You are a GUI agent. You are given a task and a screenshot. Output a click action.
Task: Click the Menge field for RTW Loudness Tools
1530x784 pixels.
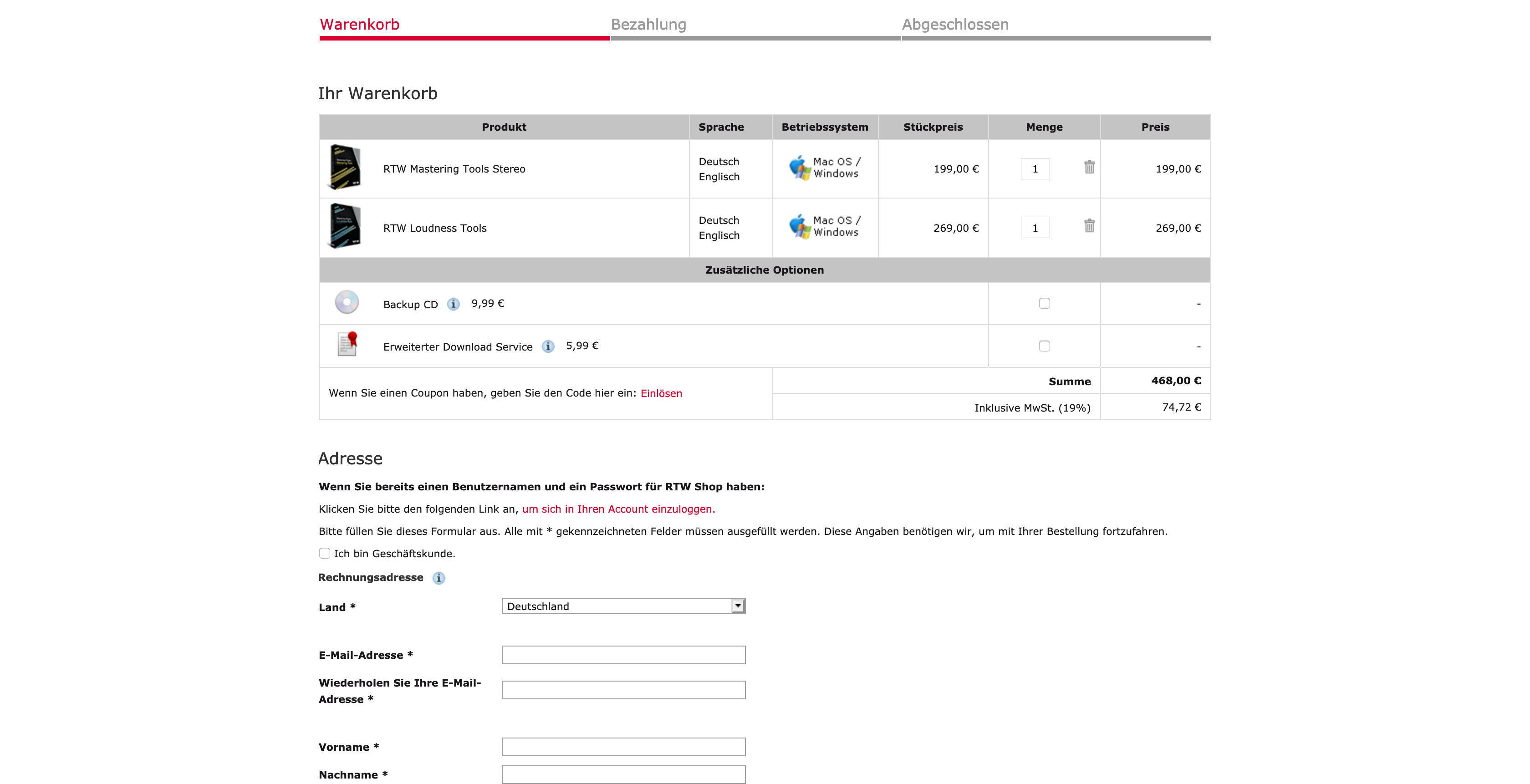(x=1035, y=228)
